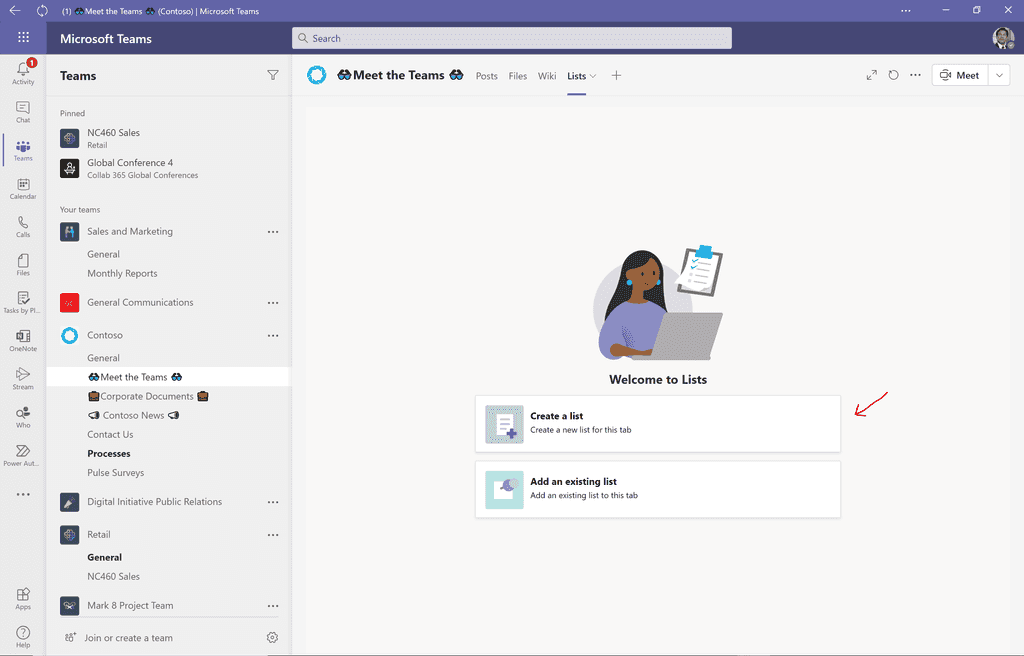Open the Stream app
Image resolution: width=1024 pixels, height=656 pixels.
click(x=23, y=379)
